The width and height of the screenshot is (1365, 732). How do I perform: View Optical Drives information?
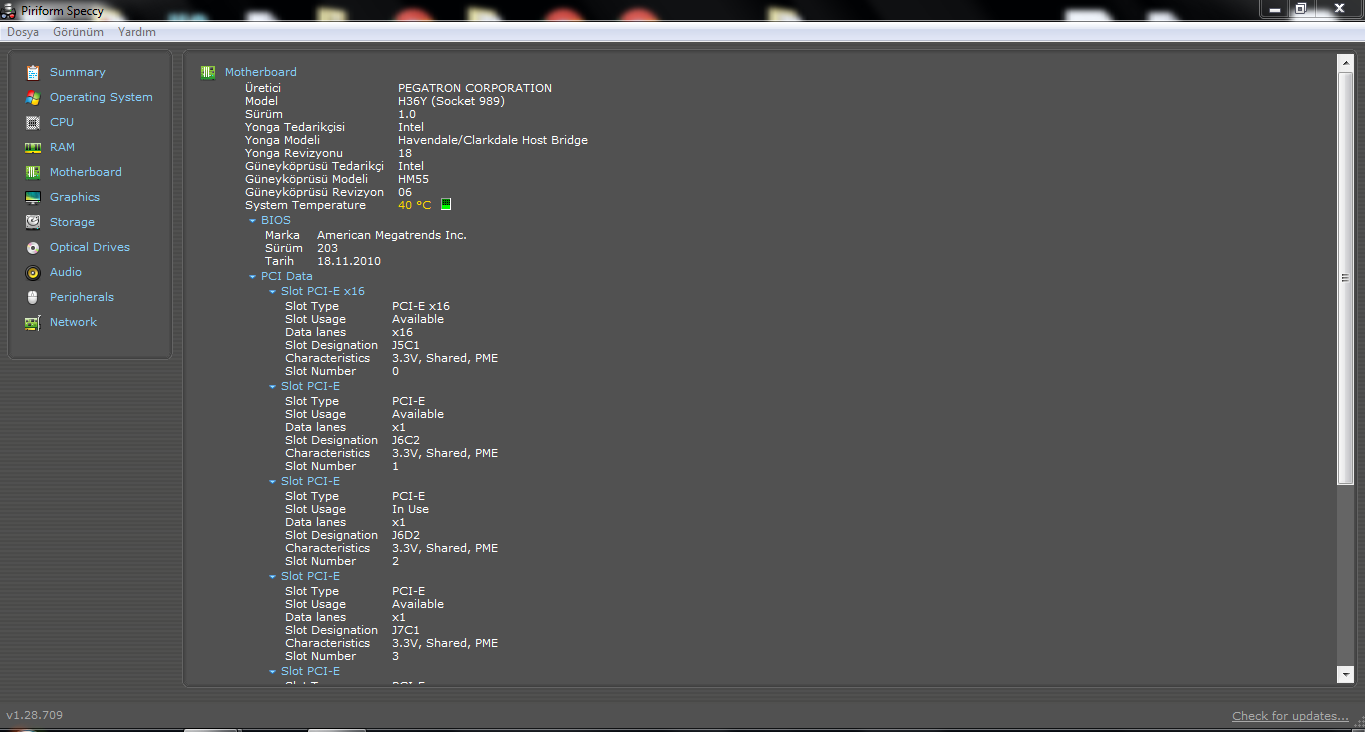(90, 247)
